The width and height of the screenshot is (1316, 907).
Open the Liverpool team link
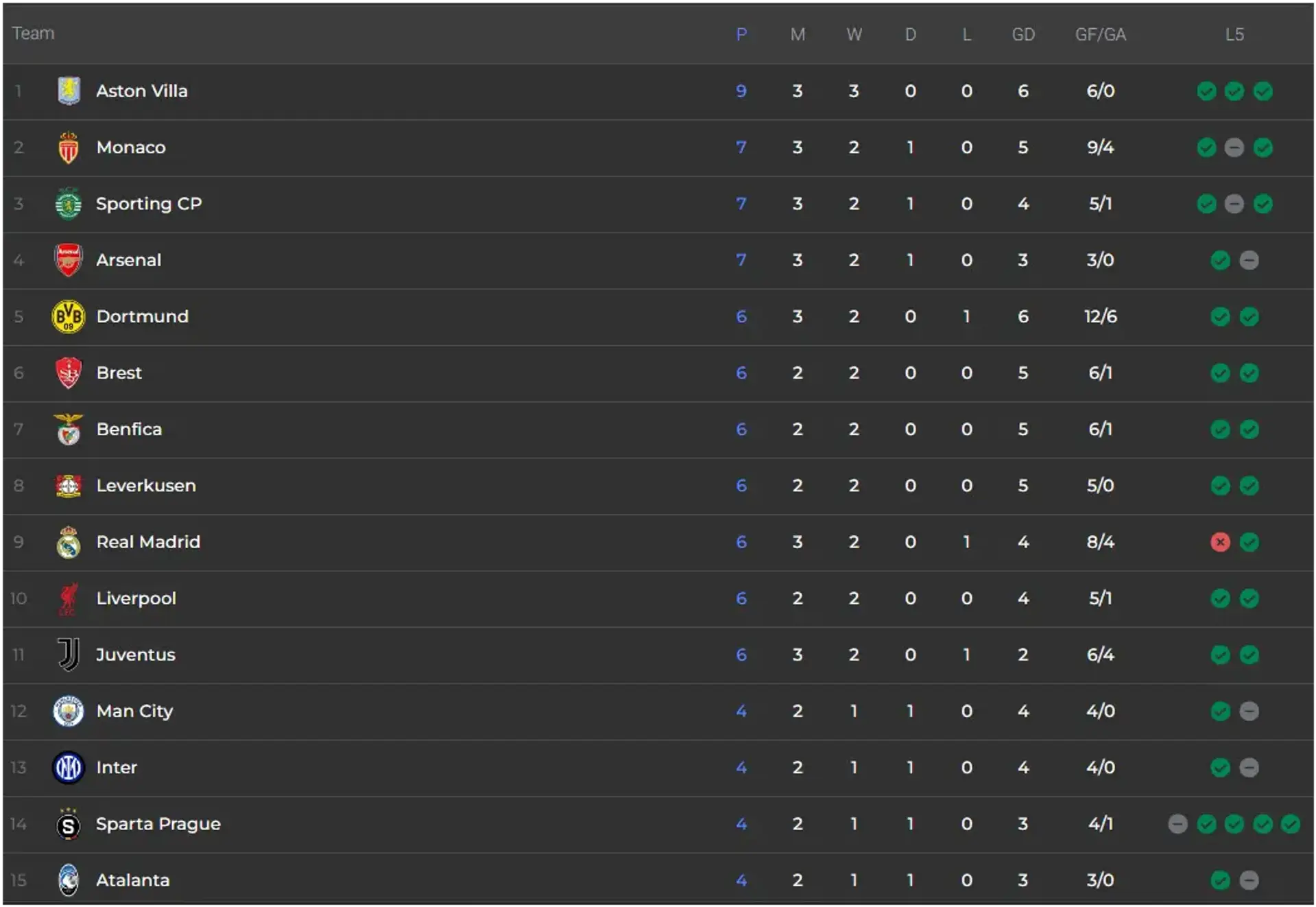tap(136, 598)
